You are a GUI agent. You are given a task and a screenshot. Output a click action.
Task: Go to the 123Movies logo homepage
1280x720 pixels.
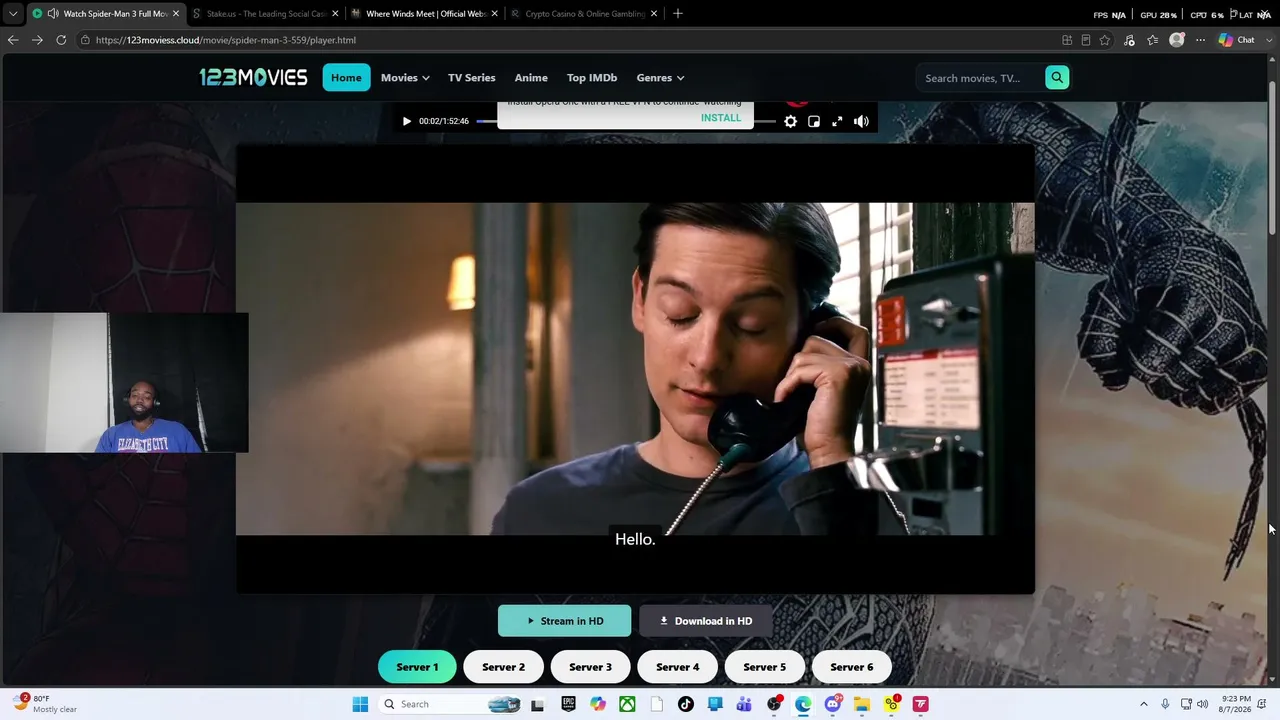[x=253, y=77]
